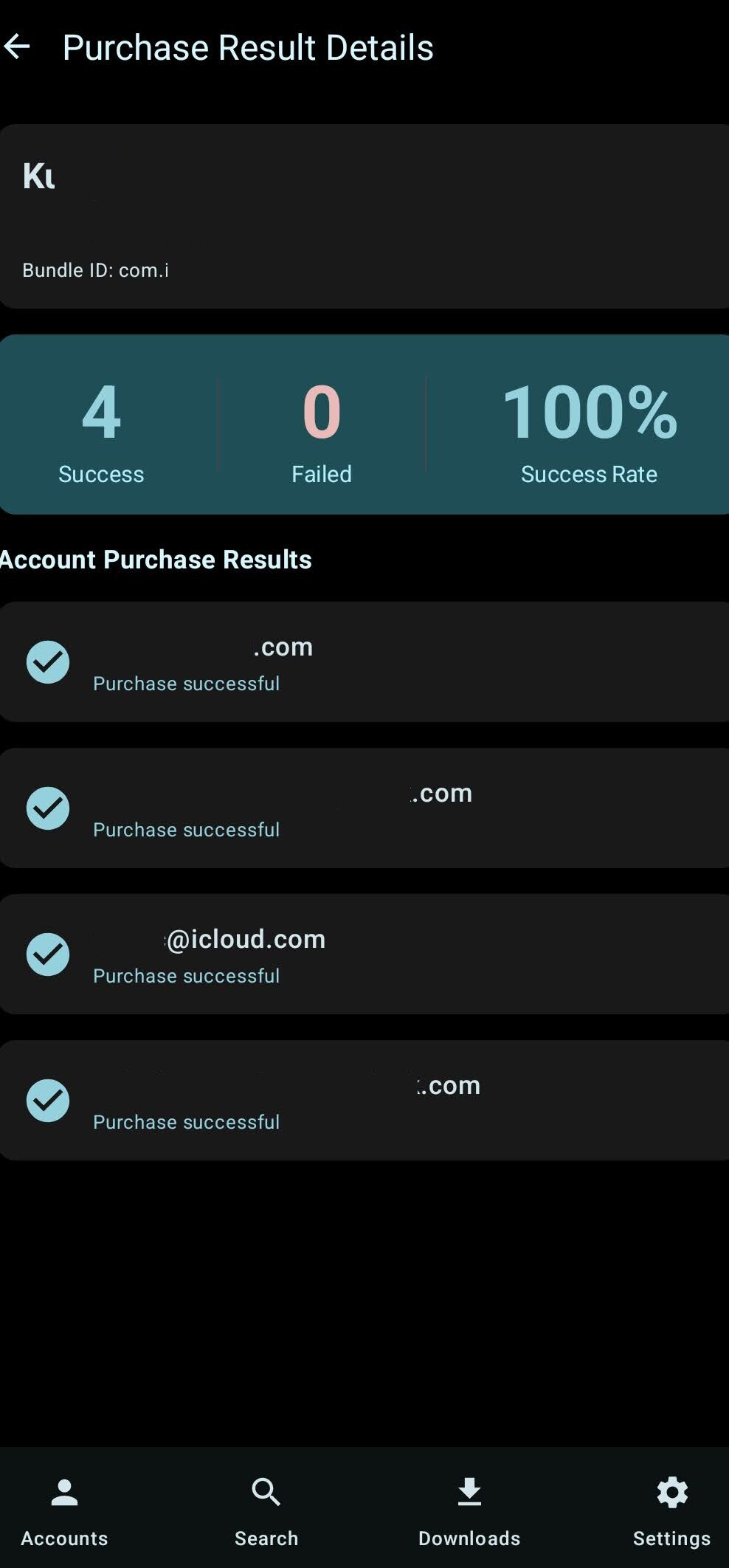The height and width of the screenshot is (1568, 729).
Task: Tap the first account's success checkmark icon
Action: (x=48, y=661)
